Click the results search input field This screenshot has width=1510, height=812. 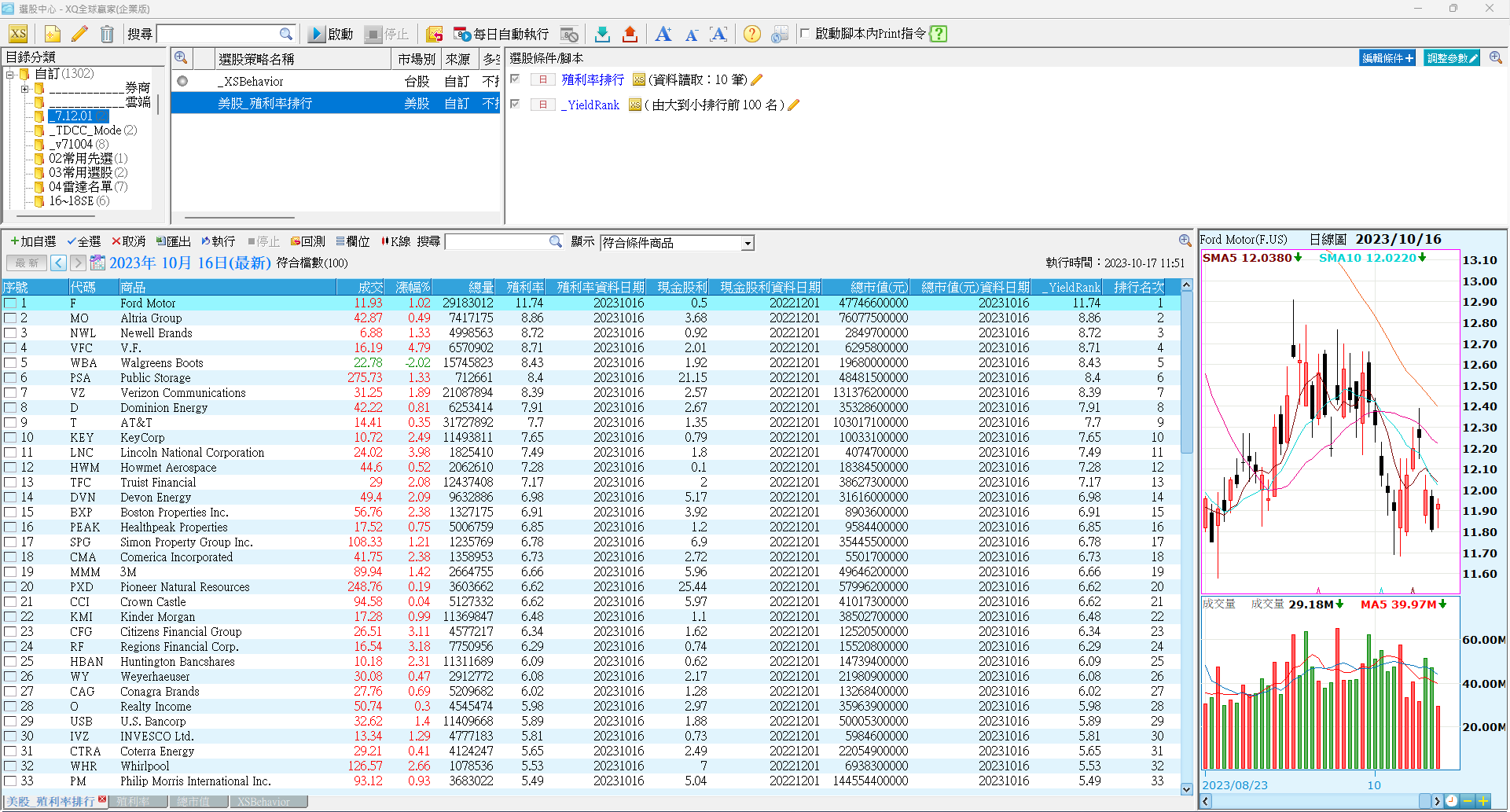pos(497,242)
